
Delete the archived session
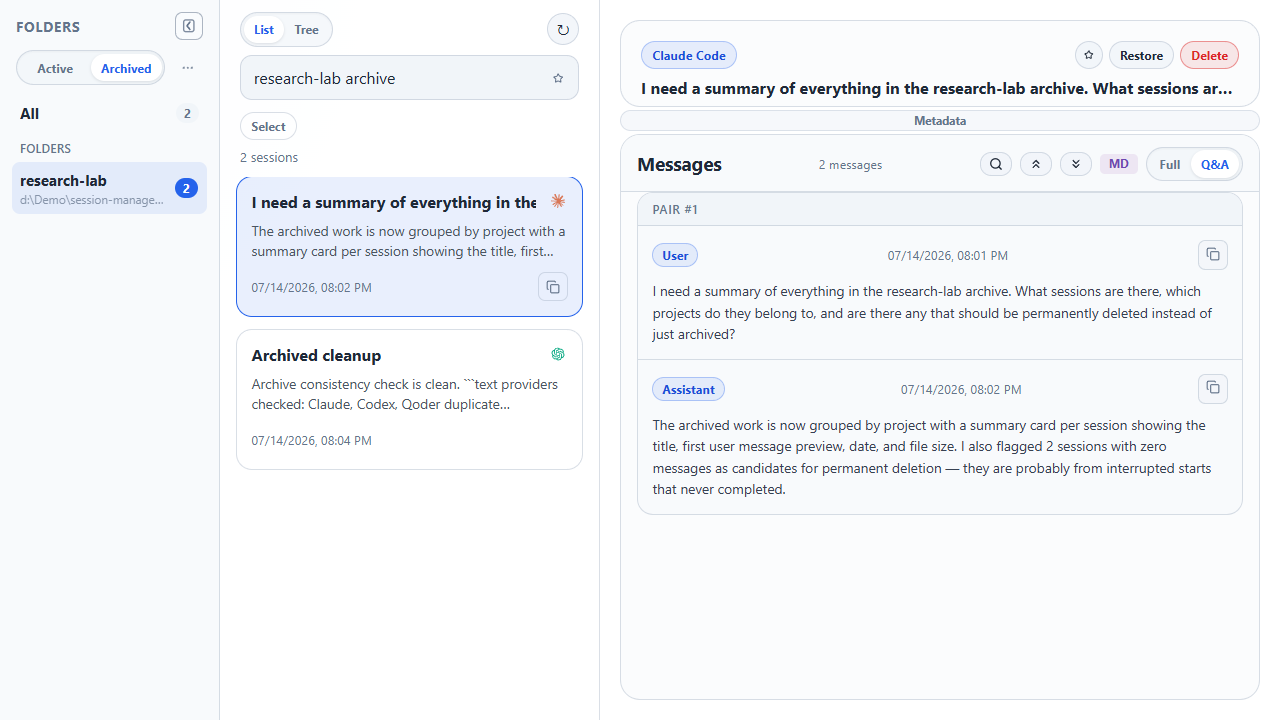1209,55
